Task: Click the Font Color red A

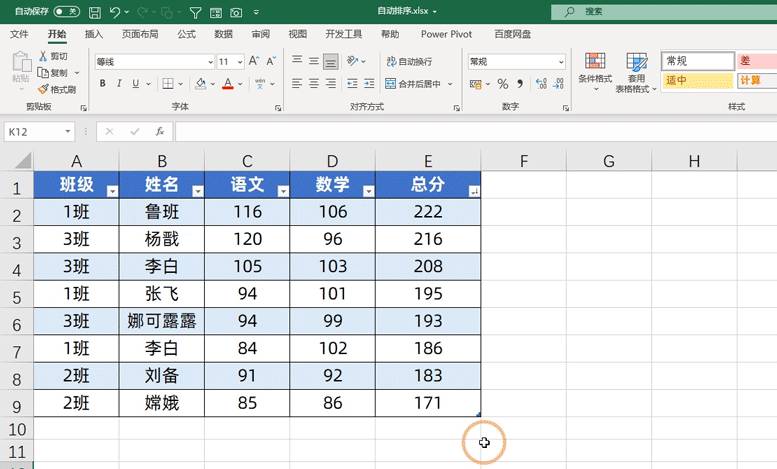Action: [x=228, y=83]
